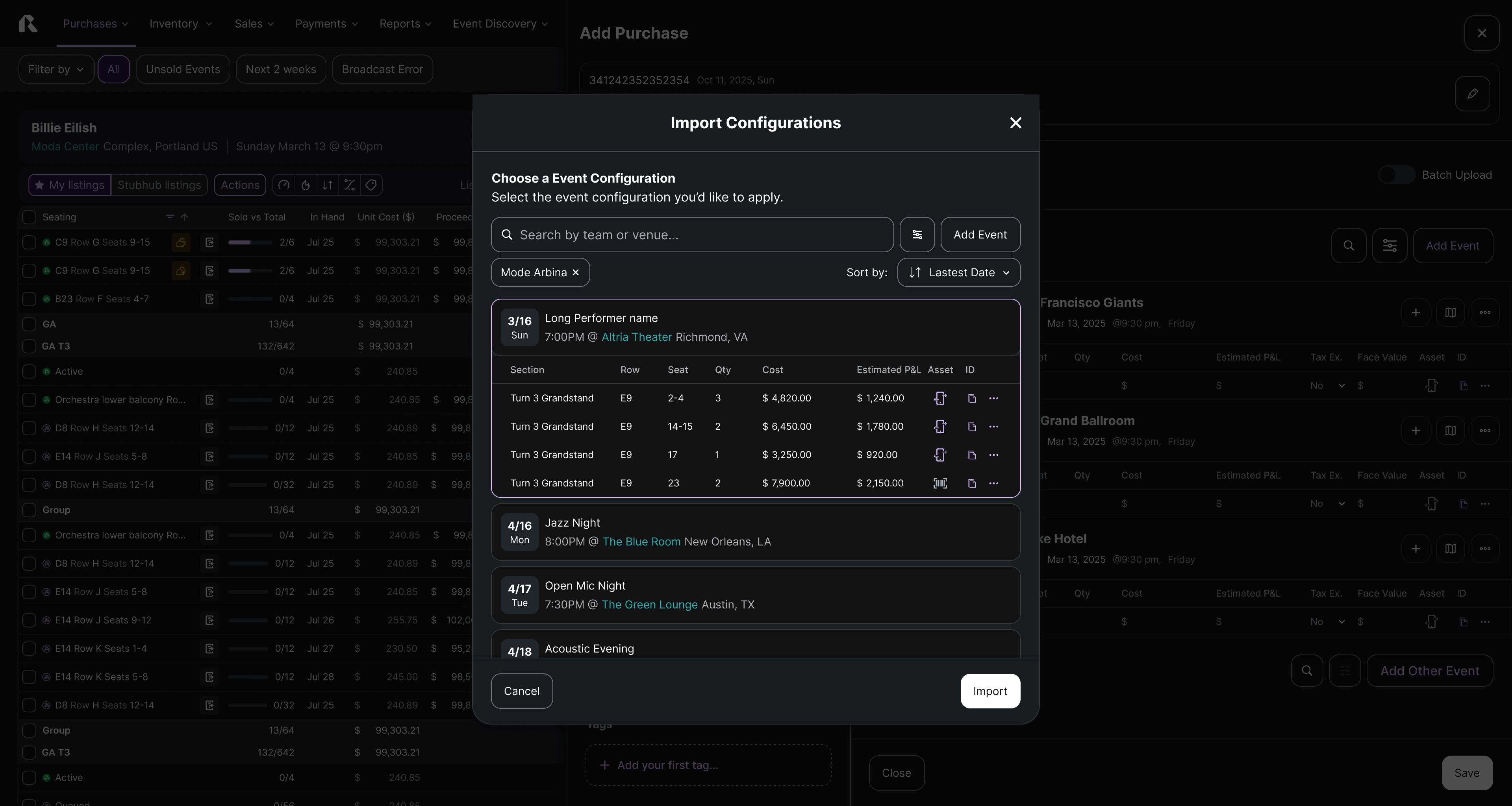
Task: Open more options for seat 17 row
Action: tap(993, 455)
